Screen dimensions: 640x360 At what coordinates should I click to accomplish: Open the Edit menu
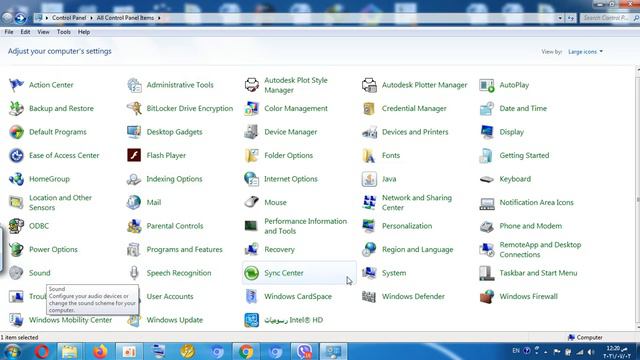click(25, 32)
